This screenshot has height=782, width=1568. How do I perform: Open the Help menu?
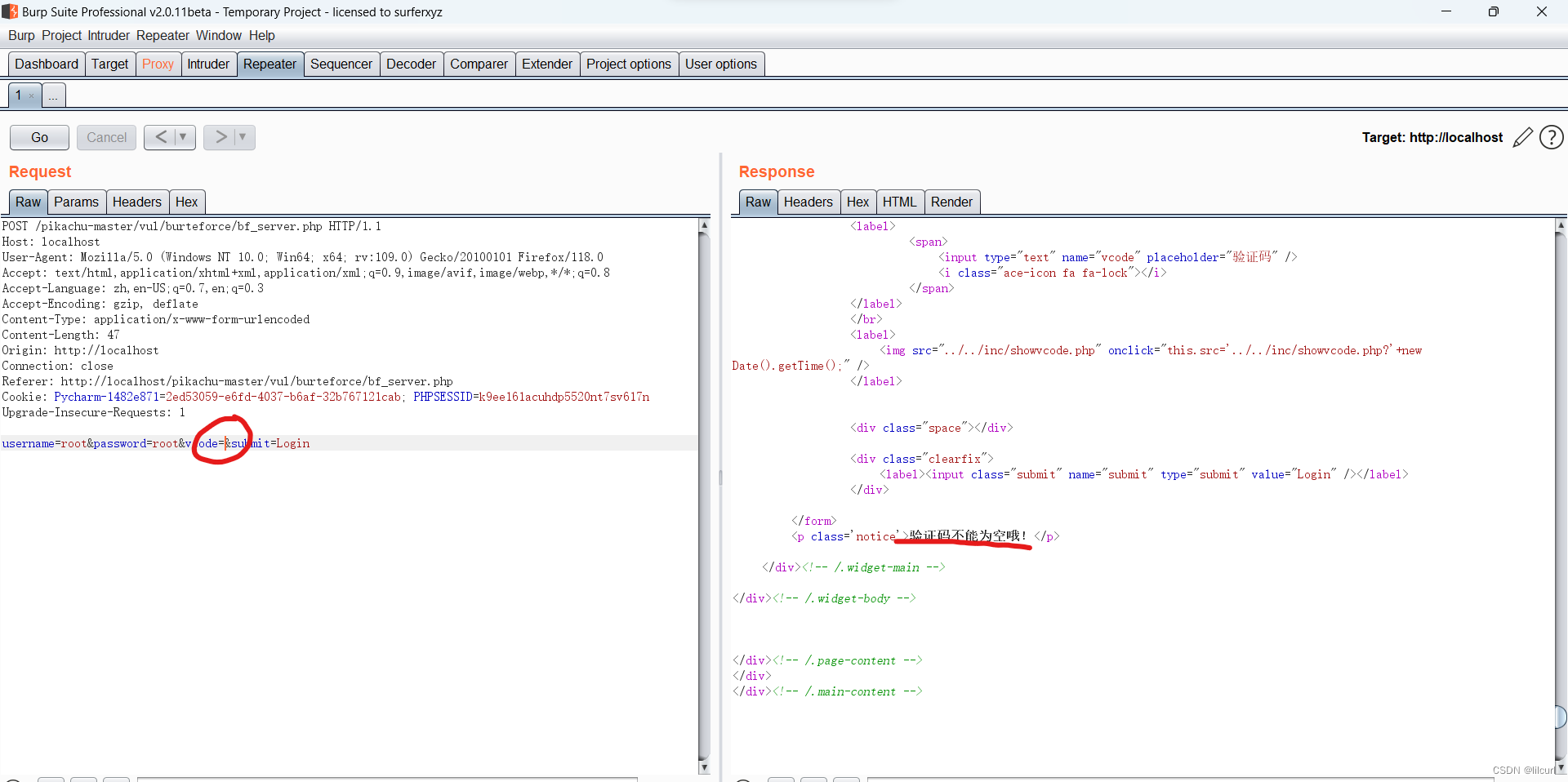point(262,36)
